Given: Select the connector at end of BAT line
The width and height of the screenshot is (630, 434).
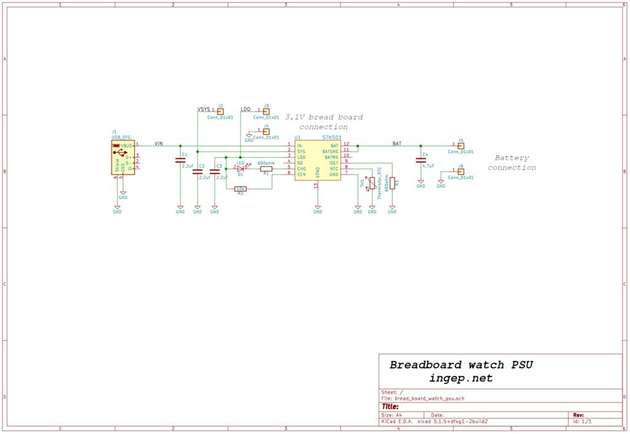Looking at the screenshot, I should (461, 146).
